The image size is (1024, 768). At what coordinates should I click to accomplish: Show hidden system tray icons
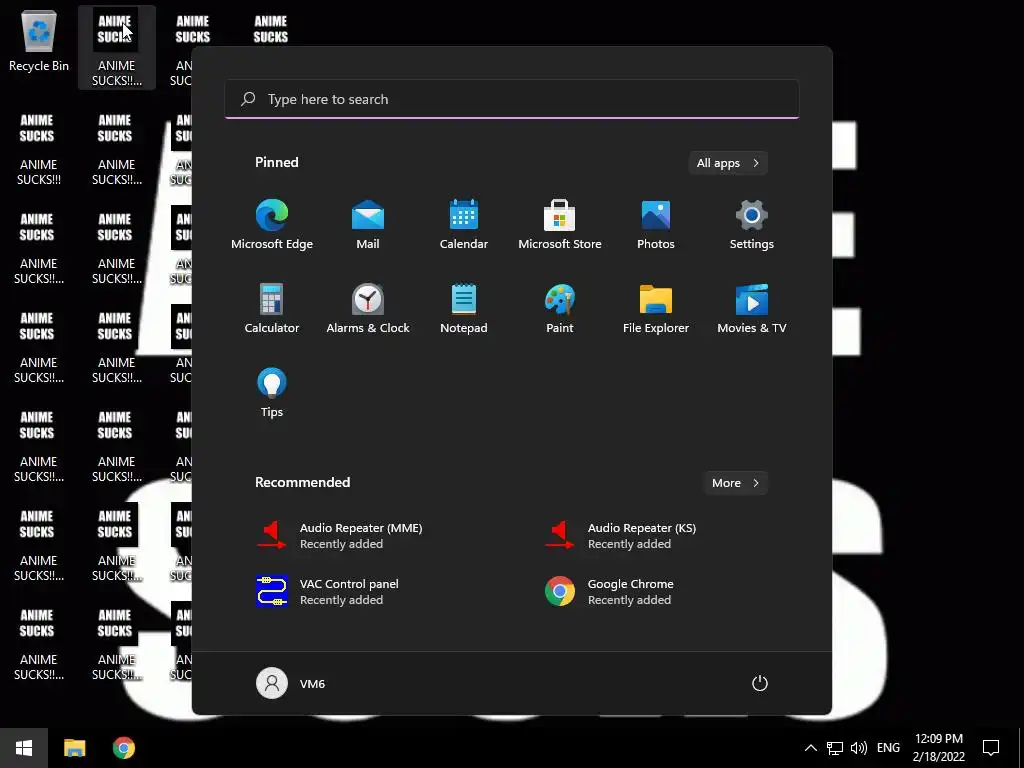click(810, 748)
